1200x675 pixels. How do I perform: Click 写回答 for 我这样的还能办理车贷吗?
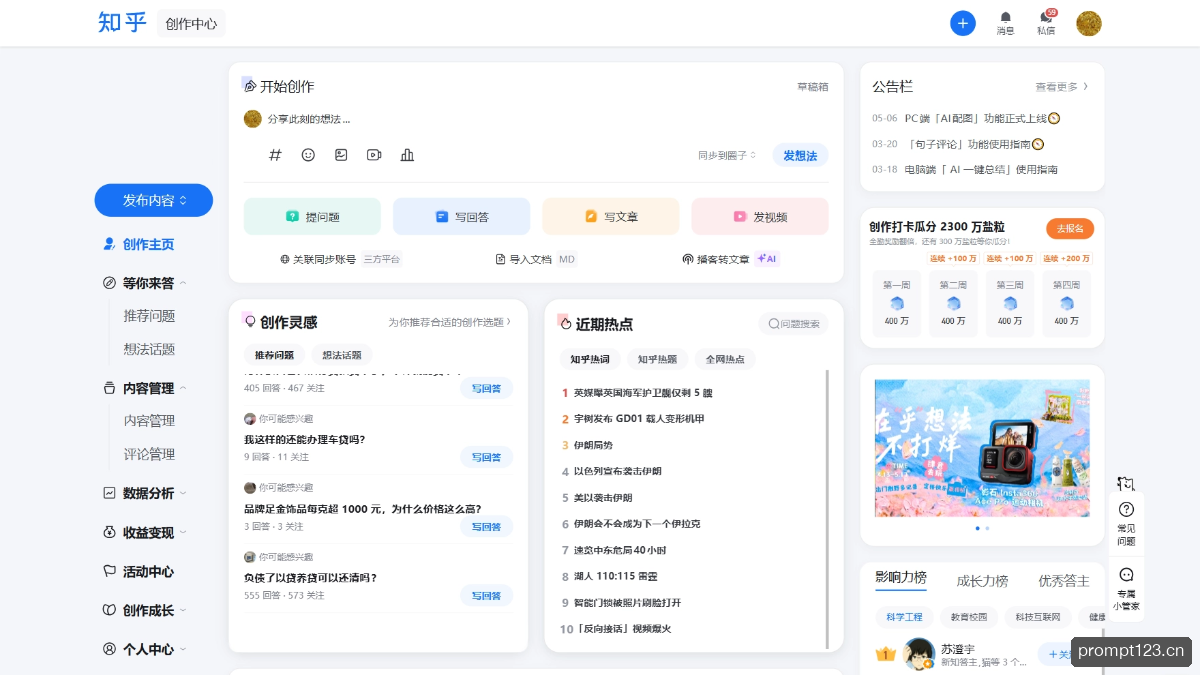(x=486, y=457)
